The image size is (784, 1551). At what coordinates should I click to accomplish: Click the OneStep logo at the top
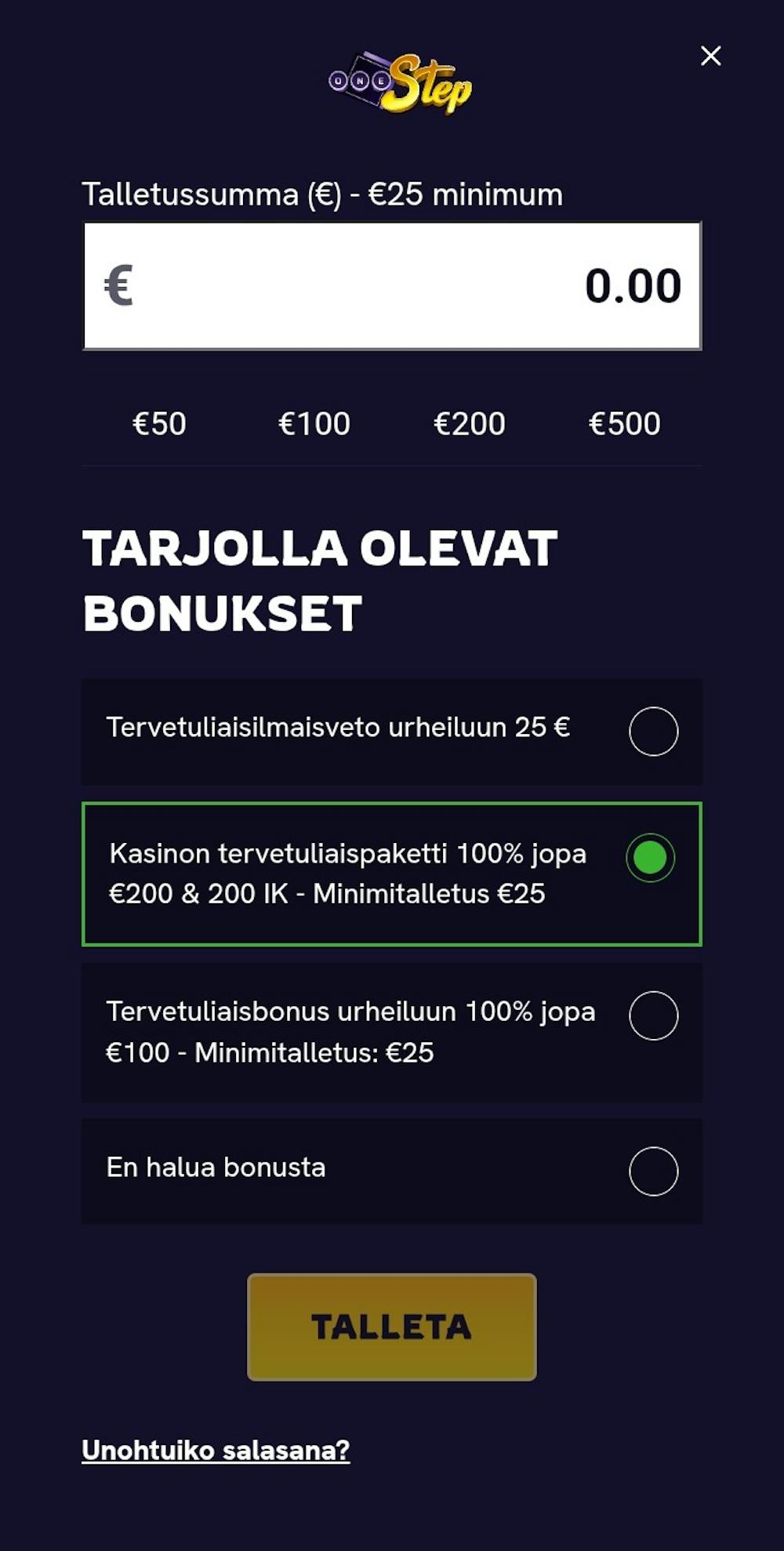[400, 83]
